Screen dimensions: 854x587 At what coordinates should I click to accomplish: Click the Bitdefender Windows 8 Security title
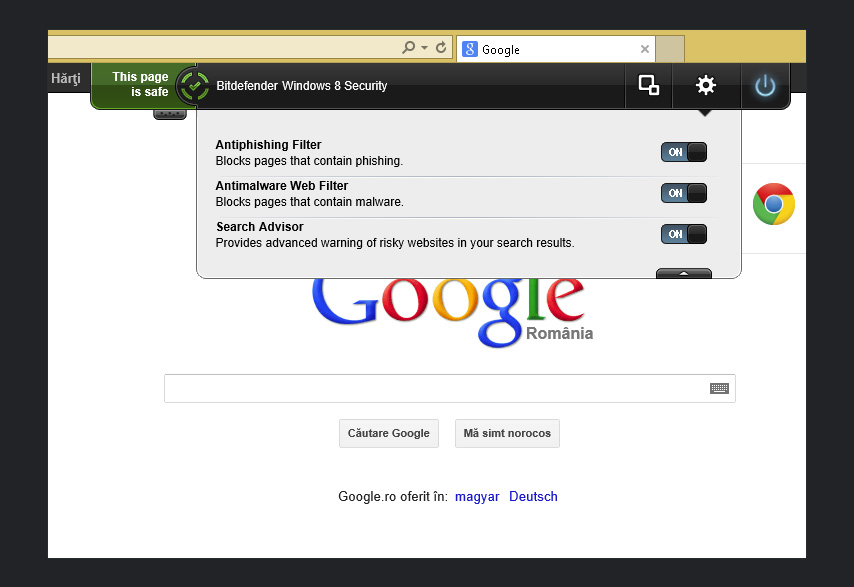click(302, 86)
